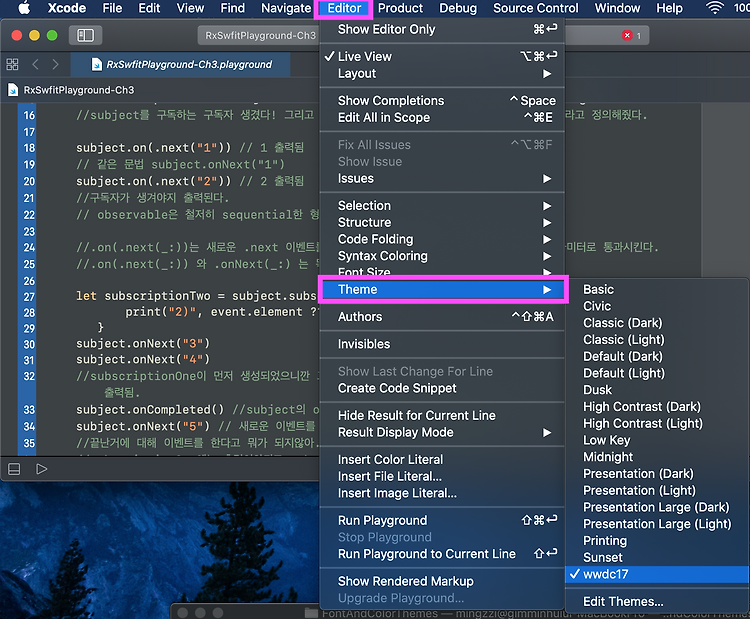Open the Edit menu
Image resolution: width=750 pixels, height=619 pixels.
pos(149,8)
